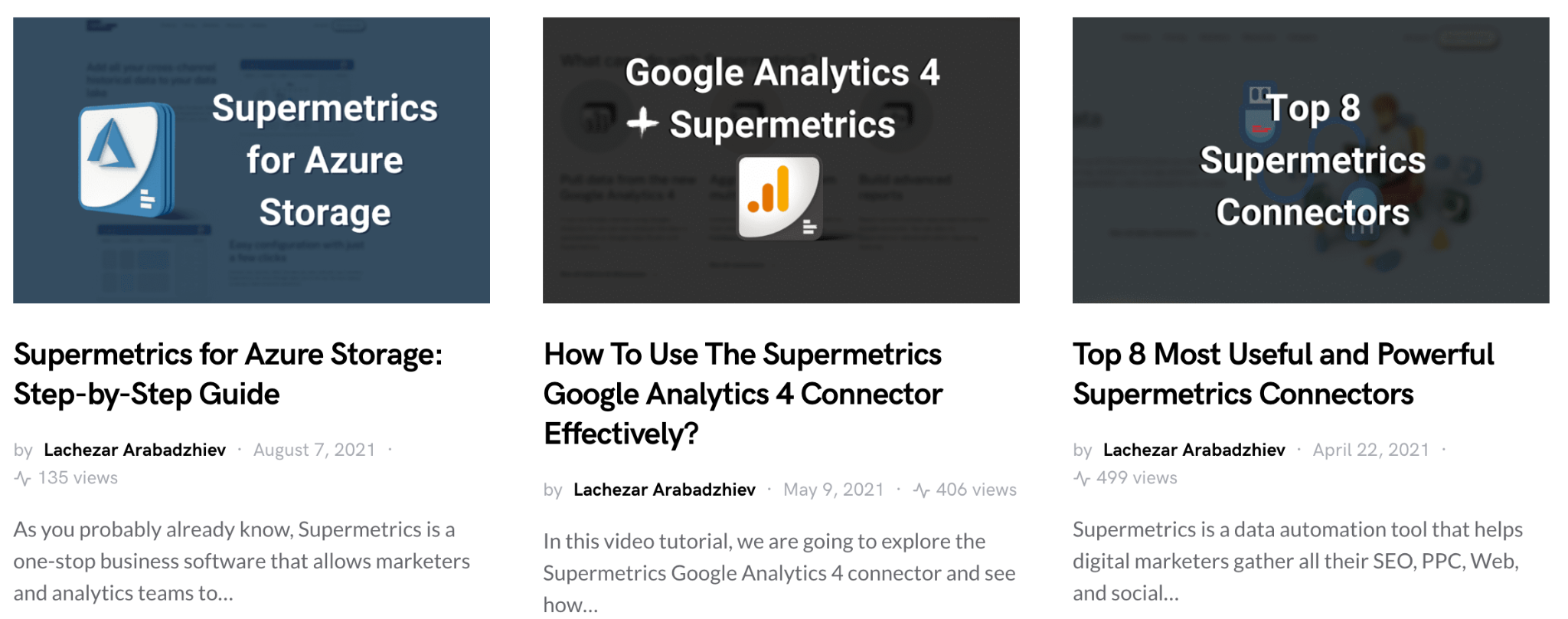This screenshot has height=619, width=1568.
Task: Click the August 7, 2021 post date
Action: [314, 450]
